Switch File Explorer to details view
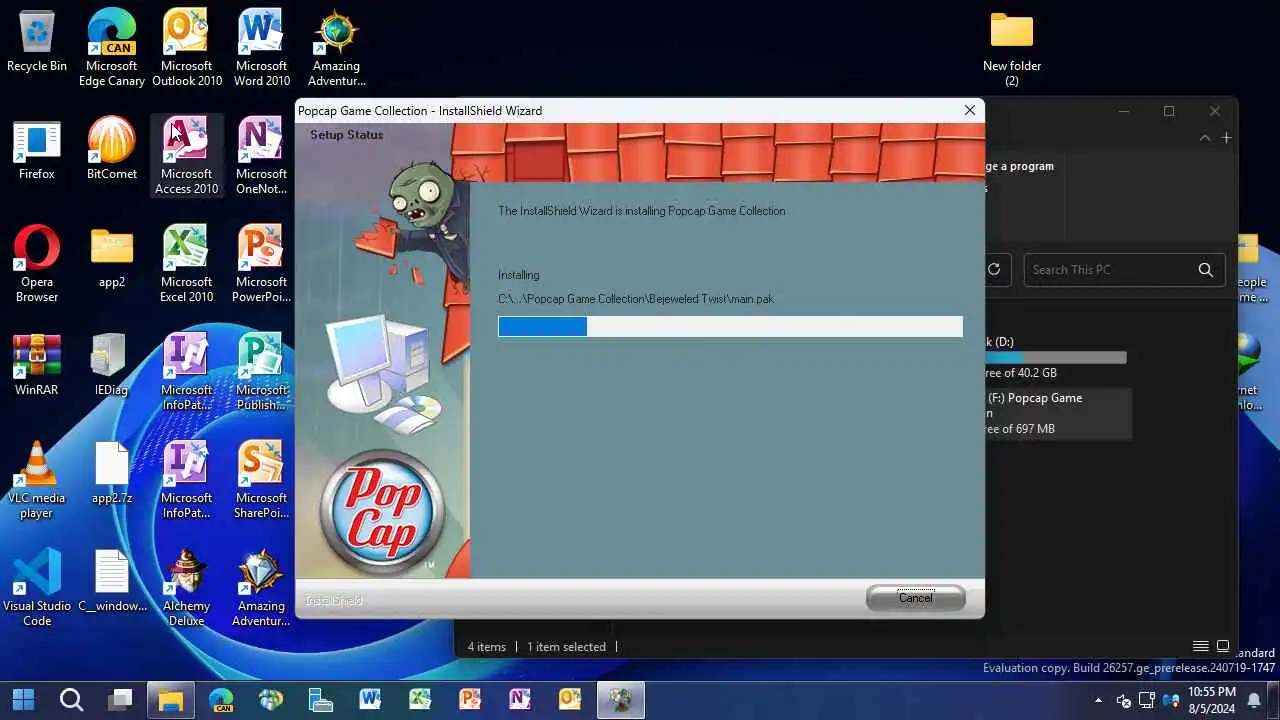 point(1201,647)
